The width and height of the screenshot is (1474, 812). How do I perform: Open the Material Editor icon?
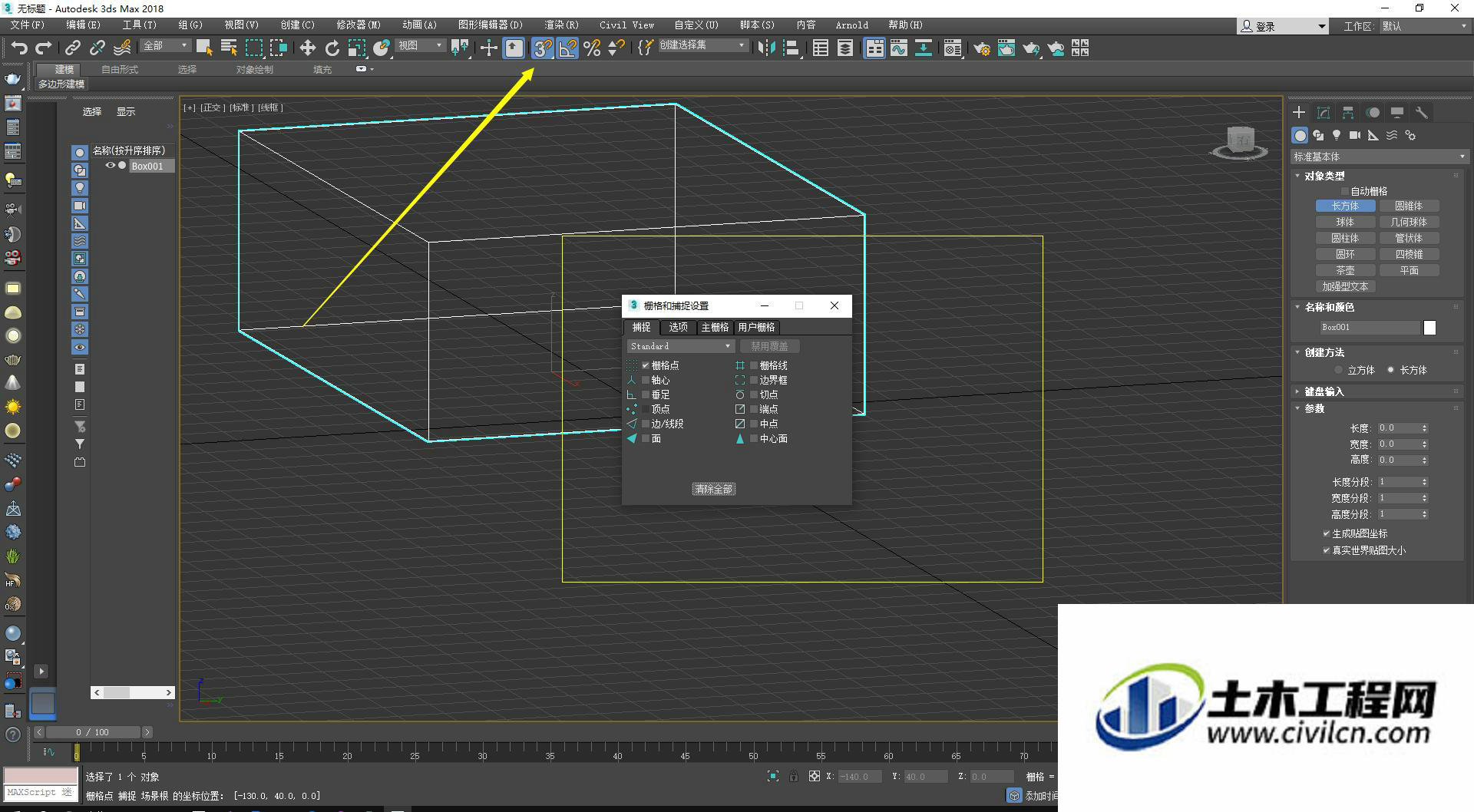click(x=952, y=48)
